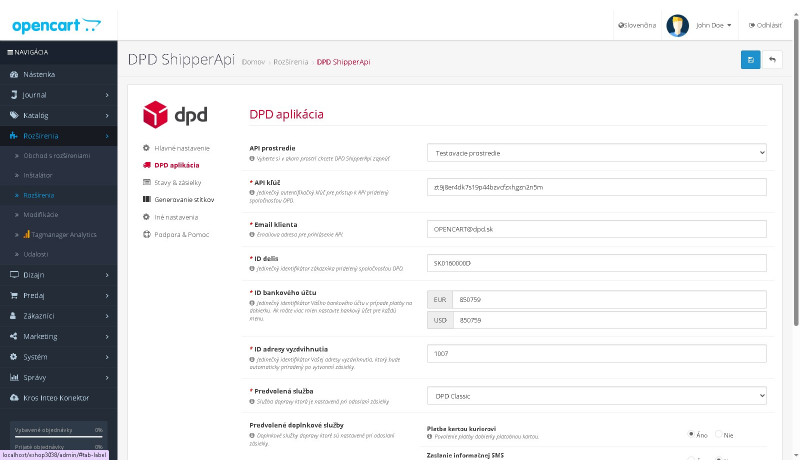
Task: Expand the Dizajn menu chevron
Action: 107,275
